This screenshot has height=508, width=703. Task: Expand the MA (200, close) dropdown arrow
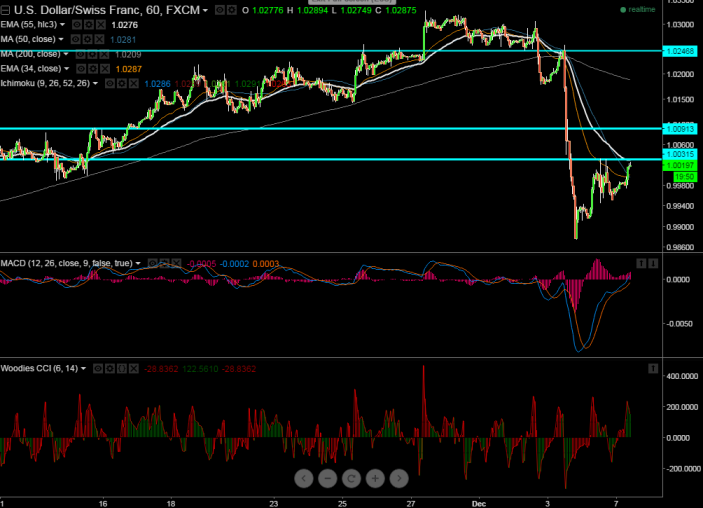tap(65, 54)
